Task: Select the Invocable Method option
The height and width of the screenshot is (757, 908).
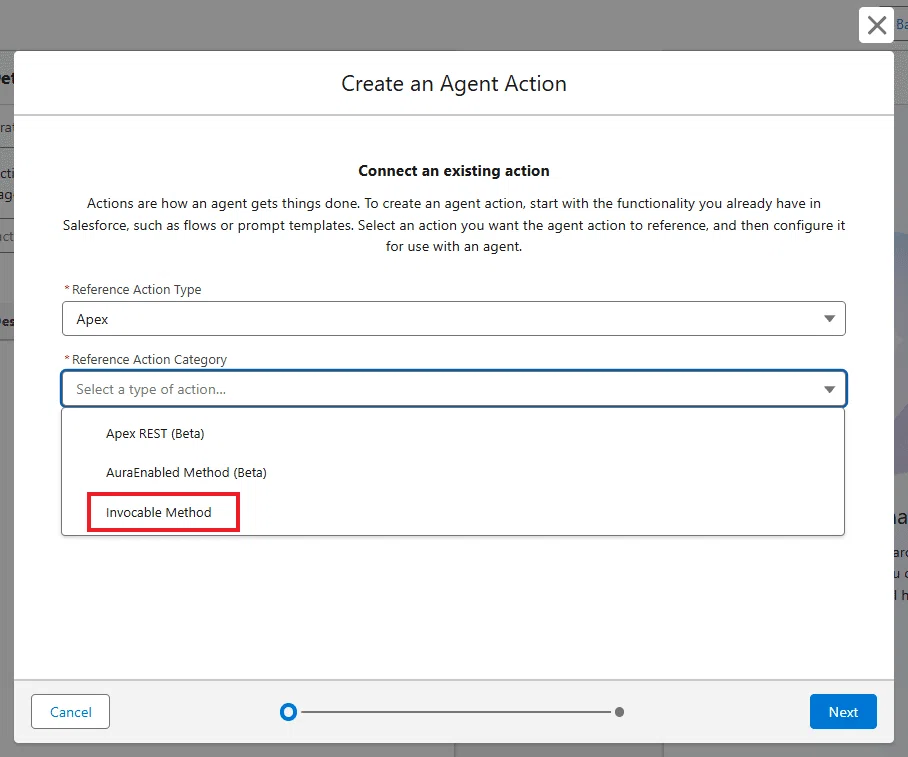Action: coord(159,512)
